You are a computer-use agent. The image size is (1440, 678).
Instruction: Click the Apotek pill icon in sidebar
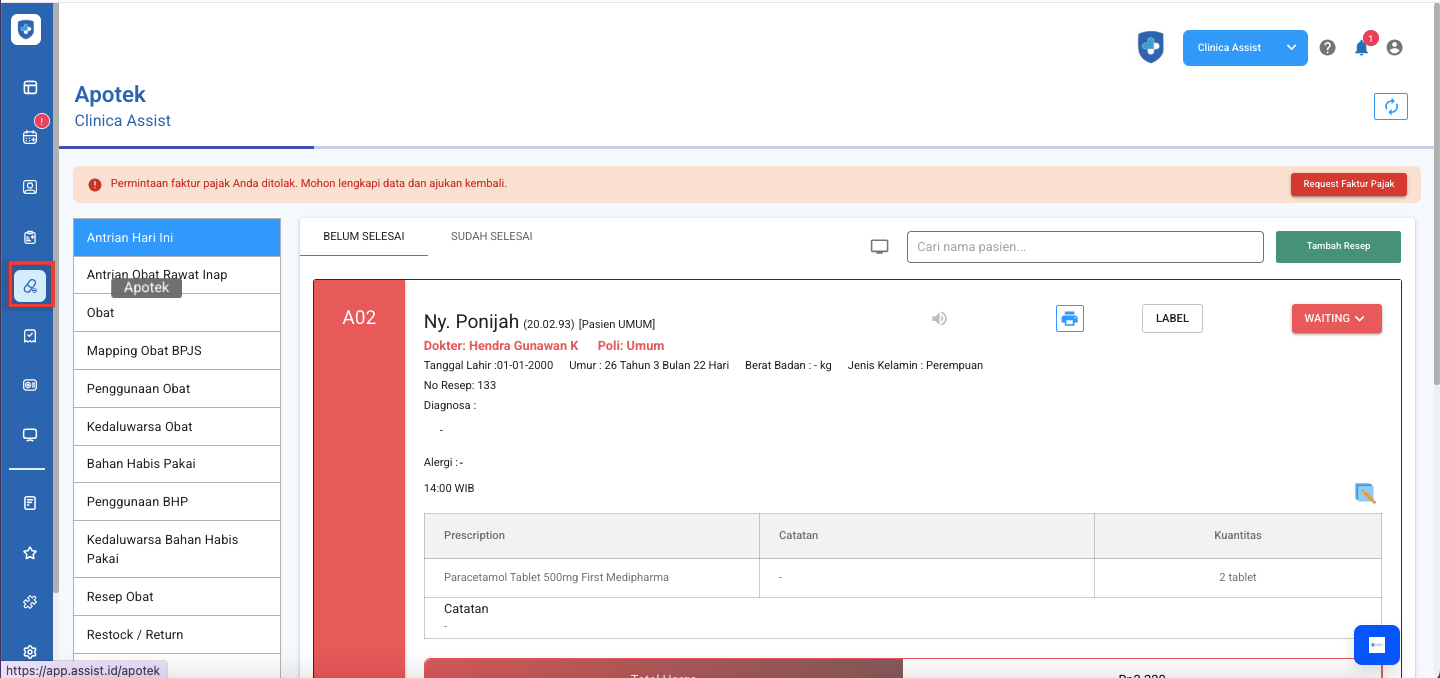(30, 286)
